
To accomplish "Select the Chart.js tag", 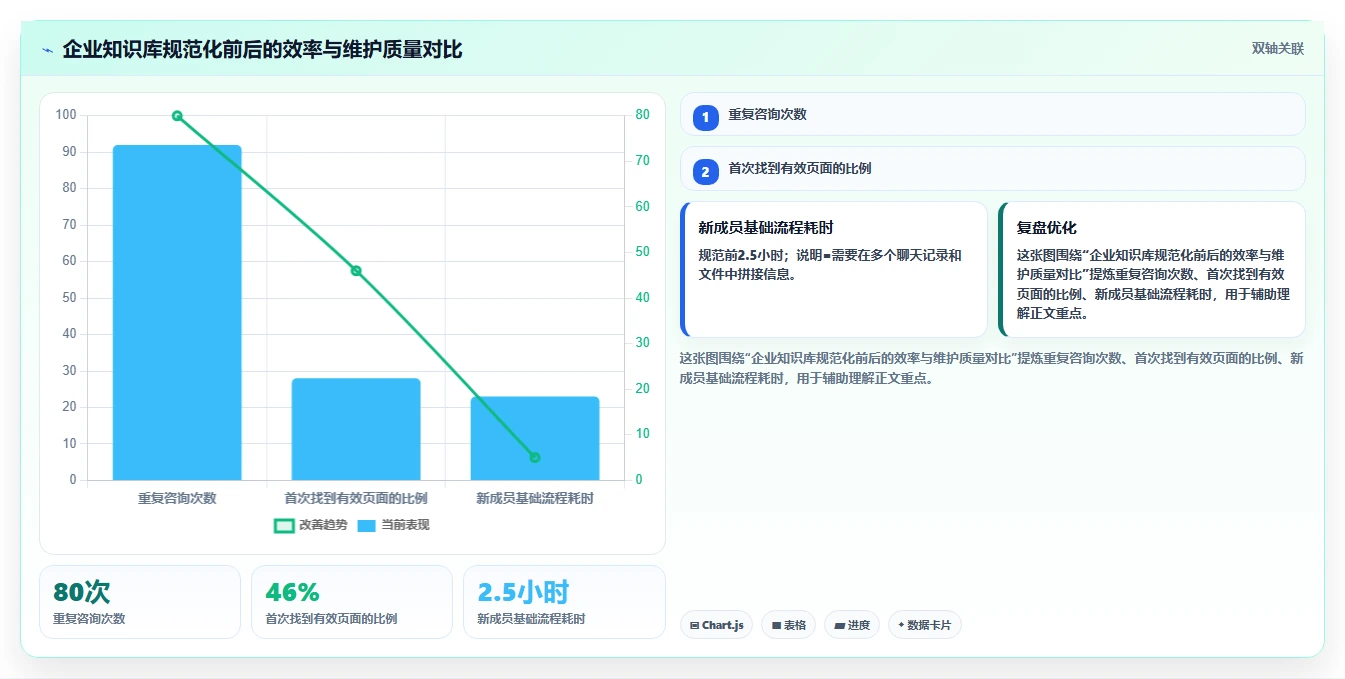I will pyautogui.click(x=716, y=625).
